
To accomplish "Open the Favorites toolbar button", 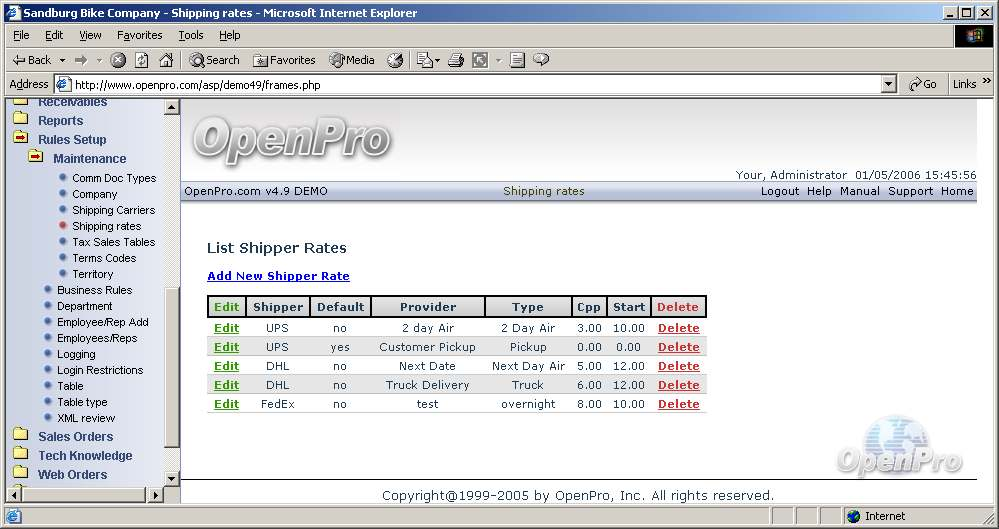I will 284,60.
